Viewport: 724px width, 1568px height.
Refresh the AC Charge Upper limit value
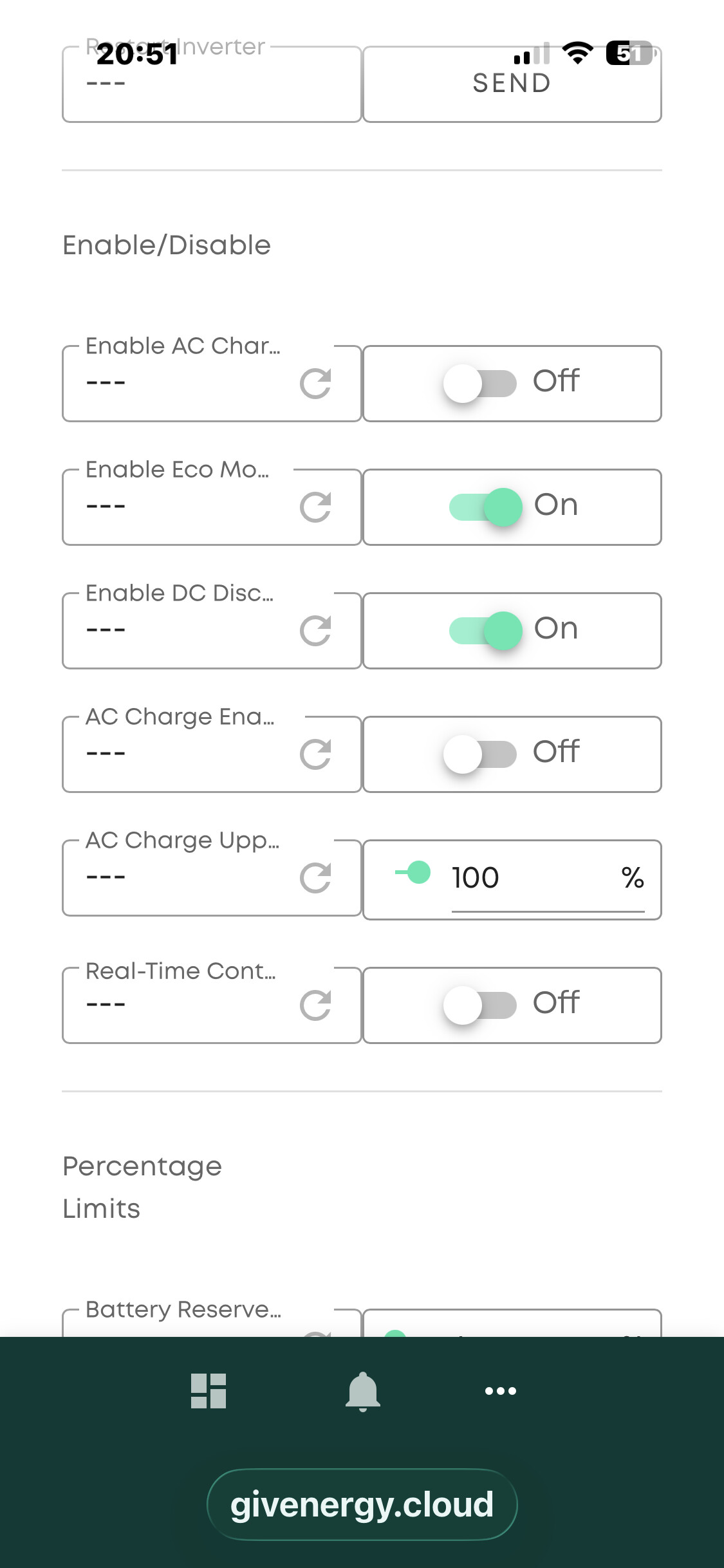(x=315, y=878)
